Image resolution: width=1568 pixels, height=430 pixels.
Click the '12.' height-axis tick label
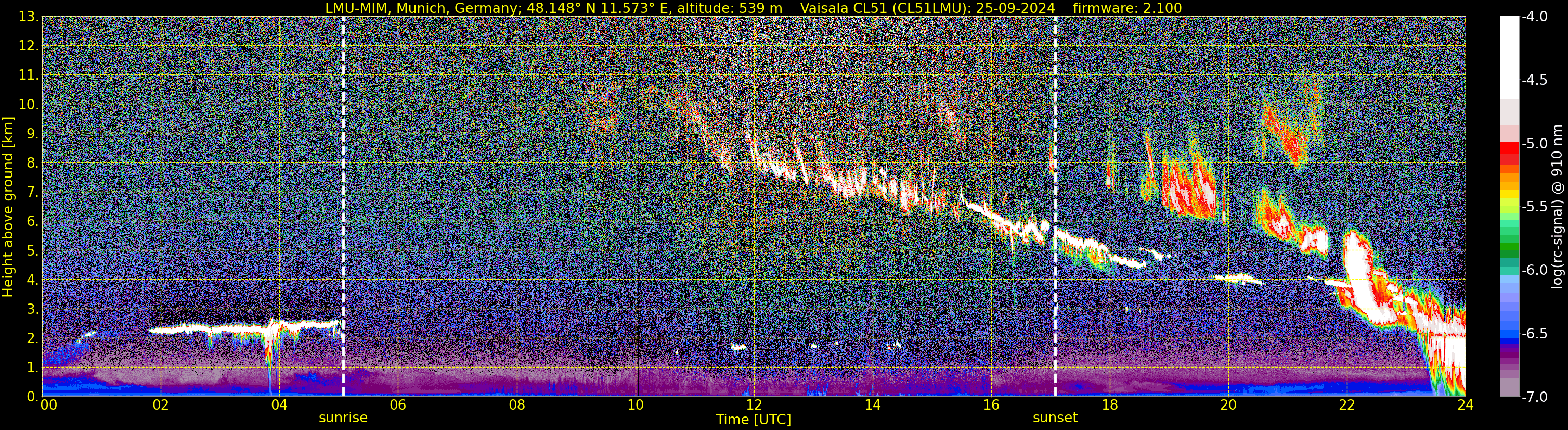(x=29, y=46)
